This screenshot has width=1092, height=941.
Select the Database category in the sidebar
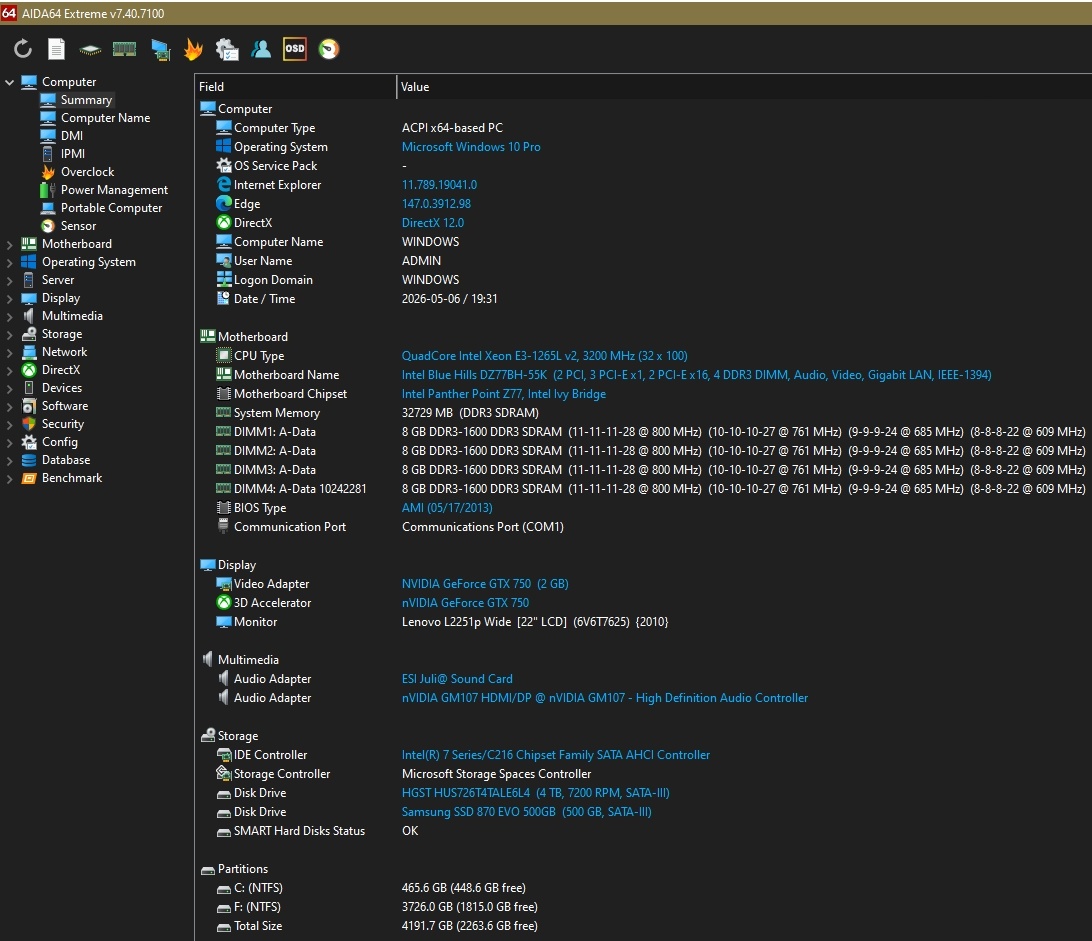[65, 460]
